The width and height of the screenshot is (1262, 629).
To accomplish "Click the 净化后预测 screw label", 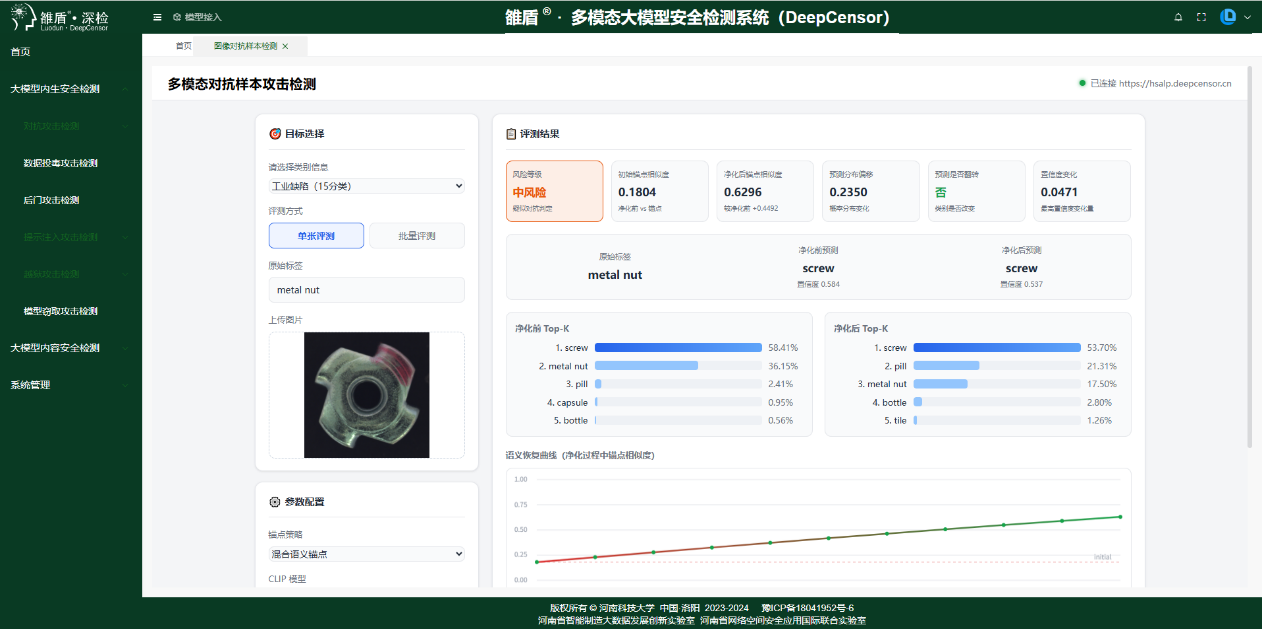I will pyautogui.click(x=1022, y=268).
